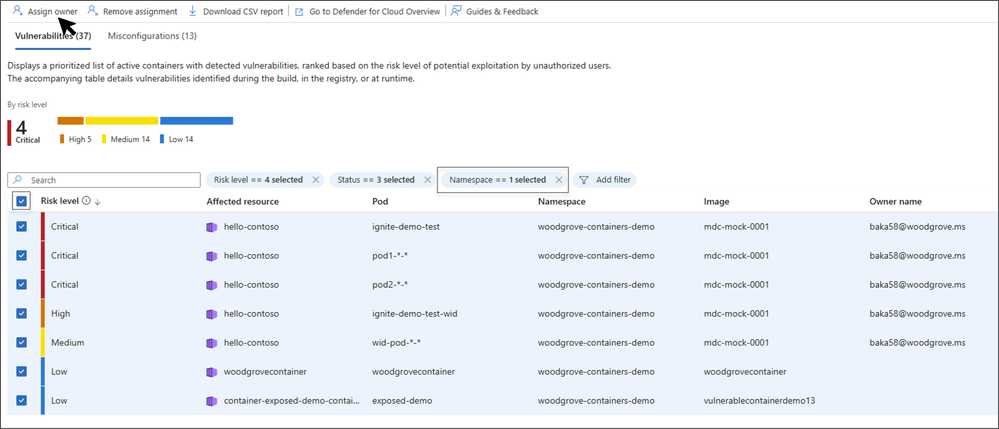
Task: Click the container icon in wid-pod-*-* row
Action: pos(212,342)
